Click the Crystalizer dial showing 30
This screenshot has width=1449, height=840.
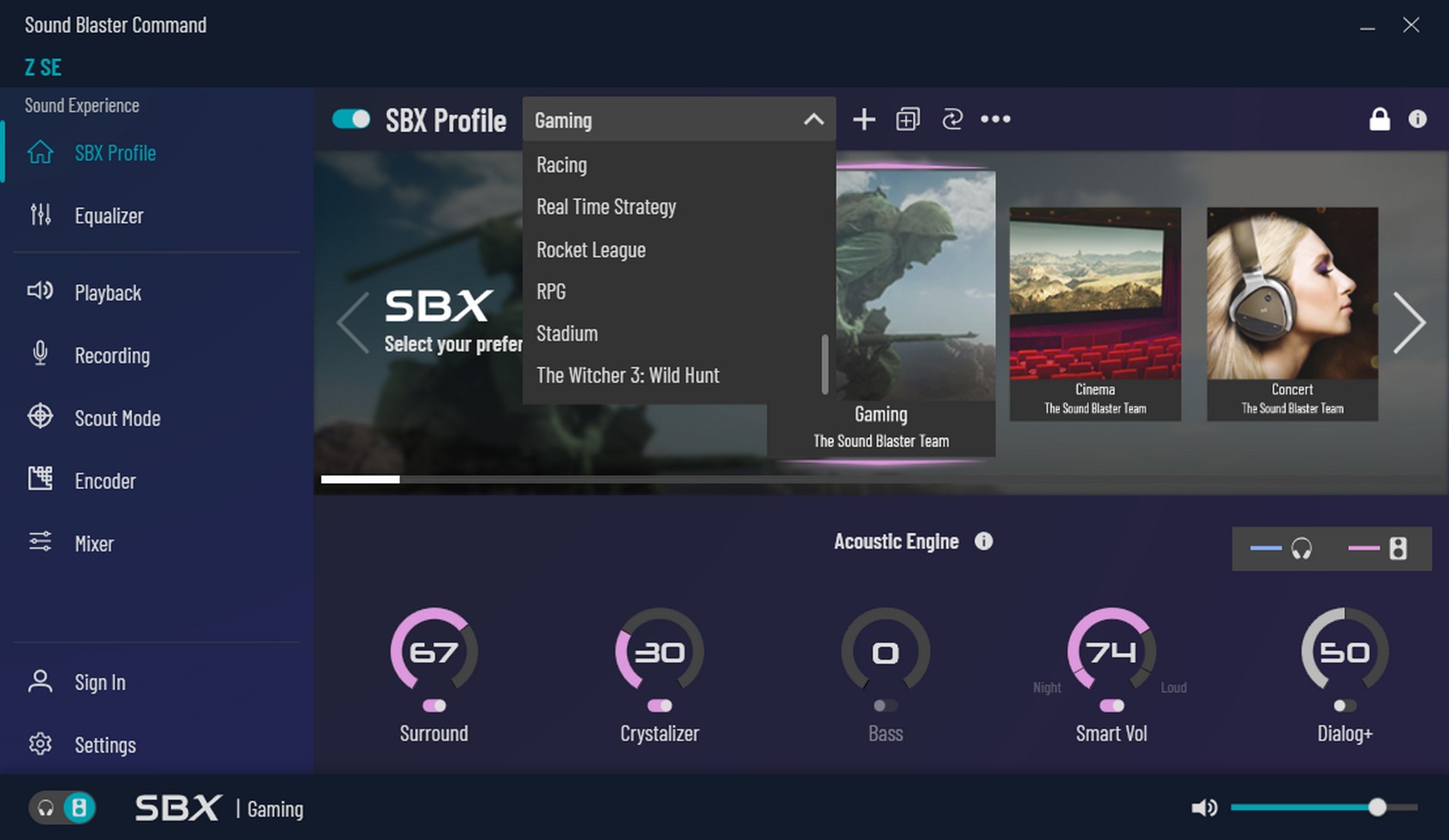coord(660,651)
